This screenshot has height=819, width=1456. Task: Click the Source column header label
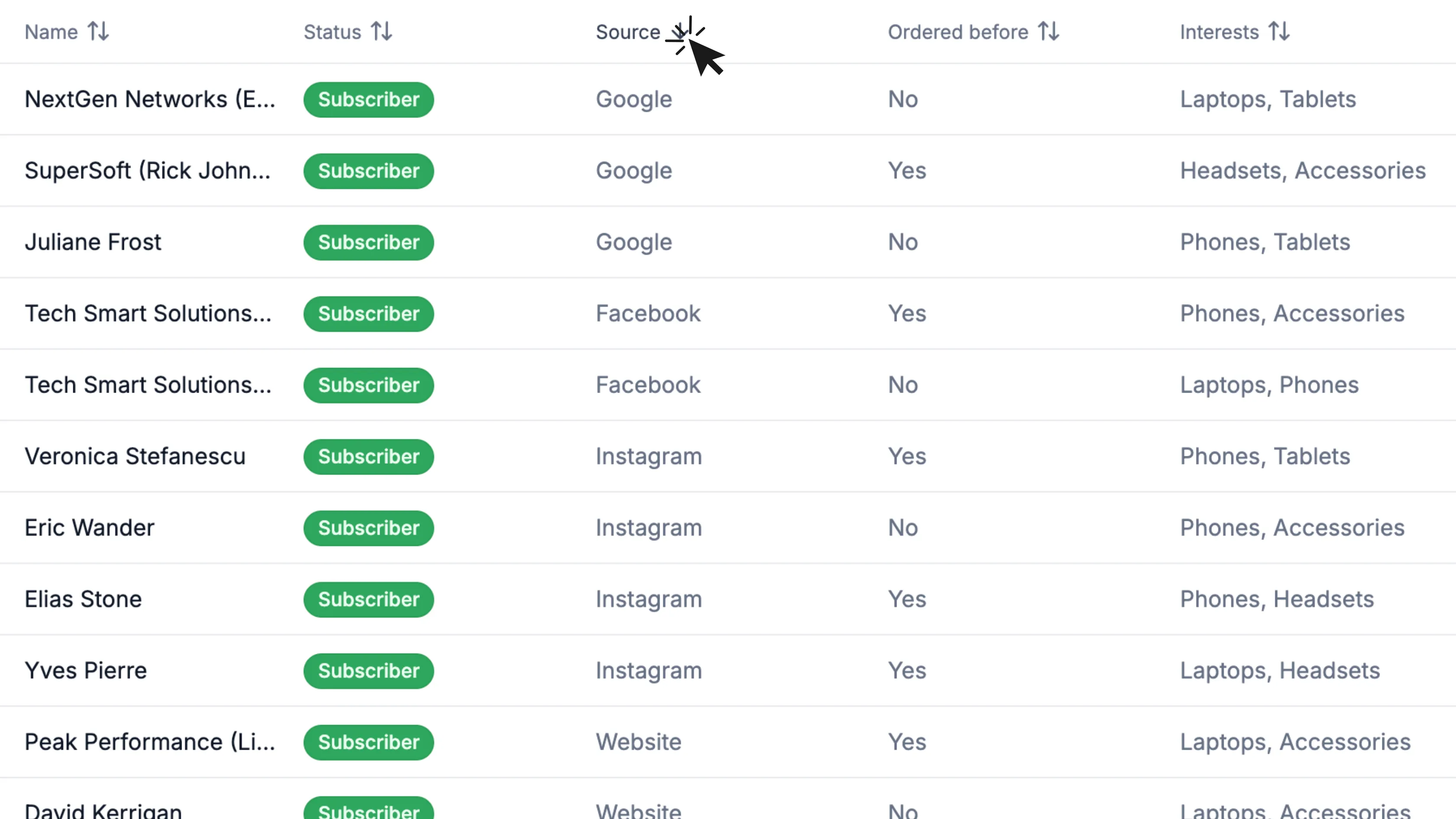[627, 32]
